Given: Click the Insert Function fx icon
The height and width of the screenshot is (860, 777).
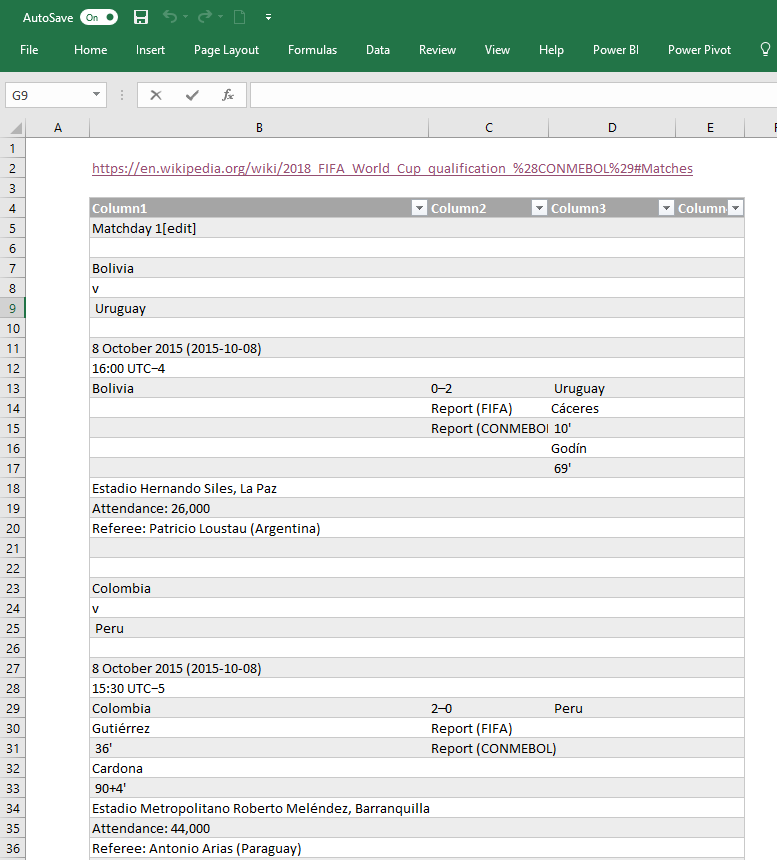Looking at the screenshot, I should pyautogui.click(x=228, y=95).
